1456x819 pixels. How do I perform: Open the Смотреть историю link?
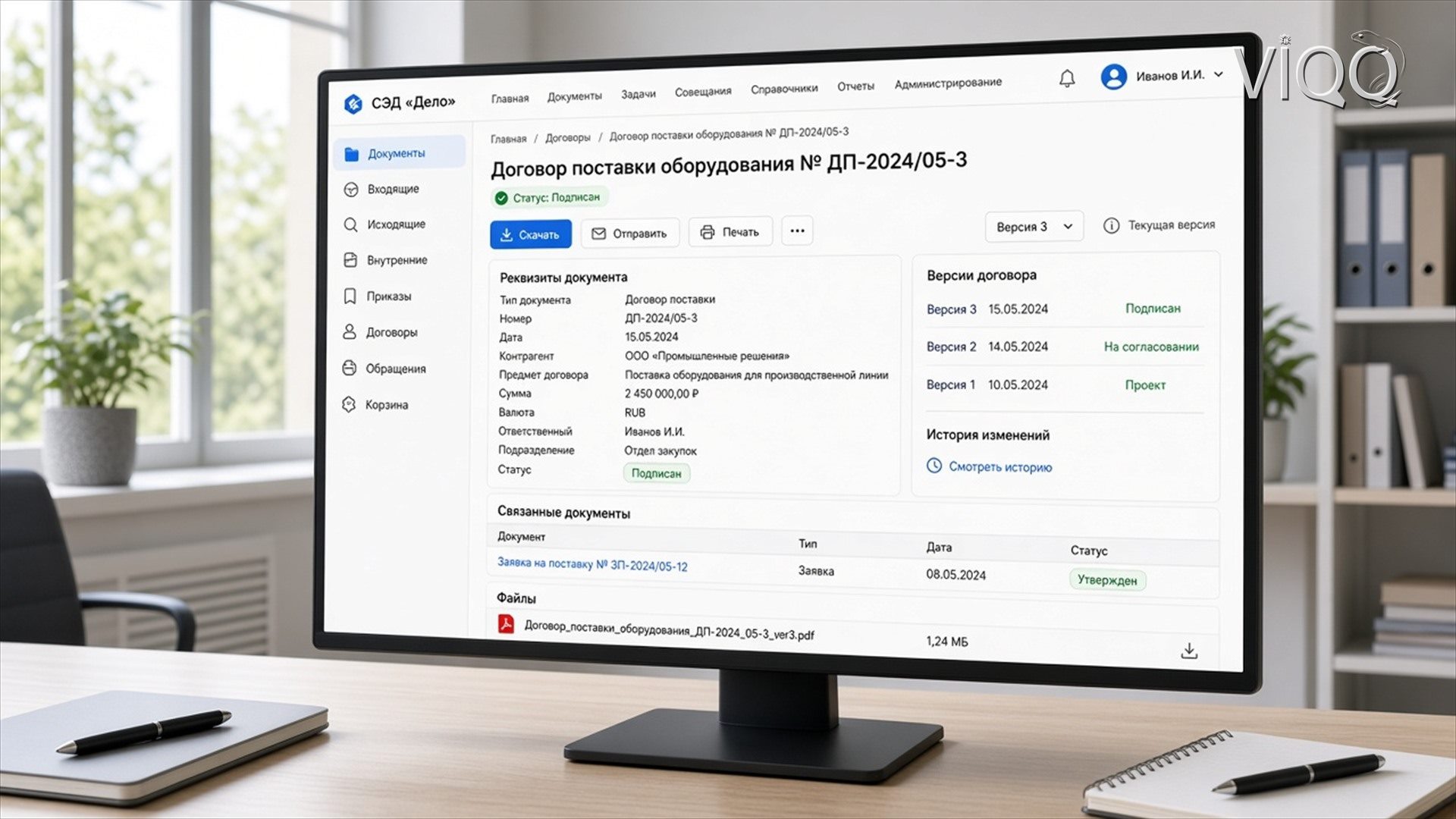point(1000,467)
